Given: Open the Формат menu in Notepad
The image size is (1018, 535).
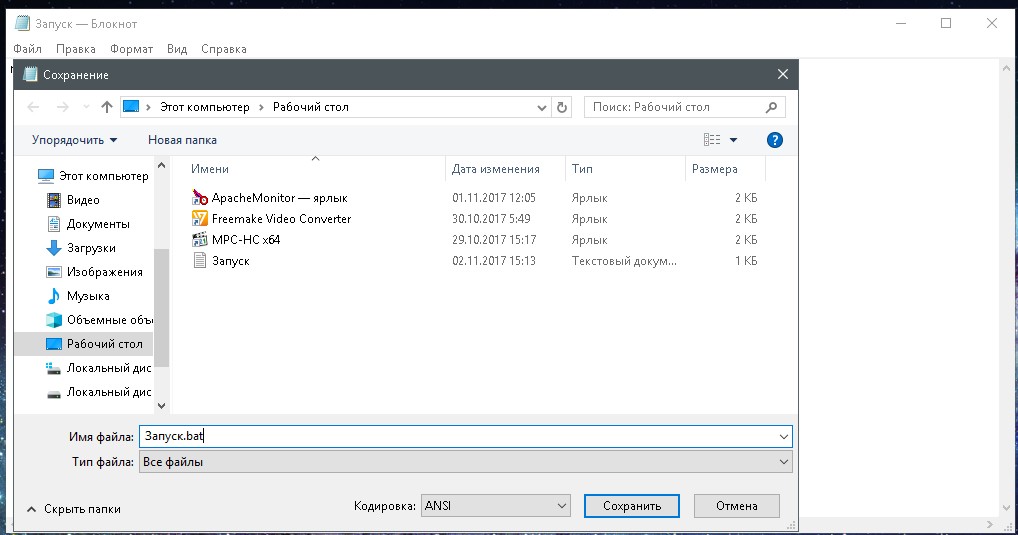Looking at the screenshot, I should pos(131,49).
